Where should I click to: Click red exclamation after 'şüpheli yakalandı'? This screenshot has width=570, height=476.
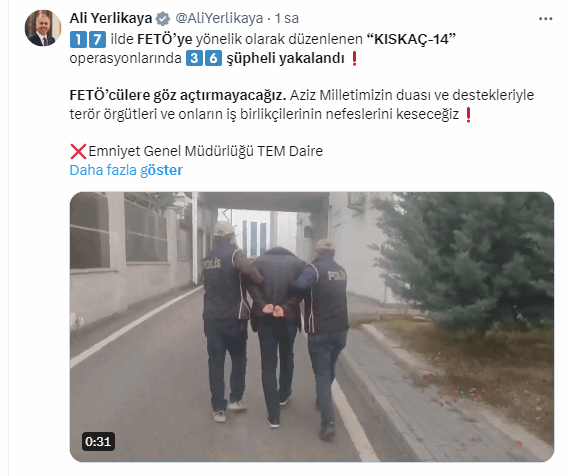354,58
